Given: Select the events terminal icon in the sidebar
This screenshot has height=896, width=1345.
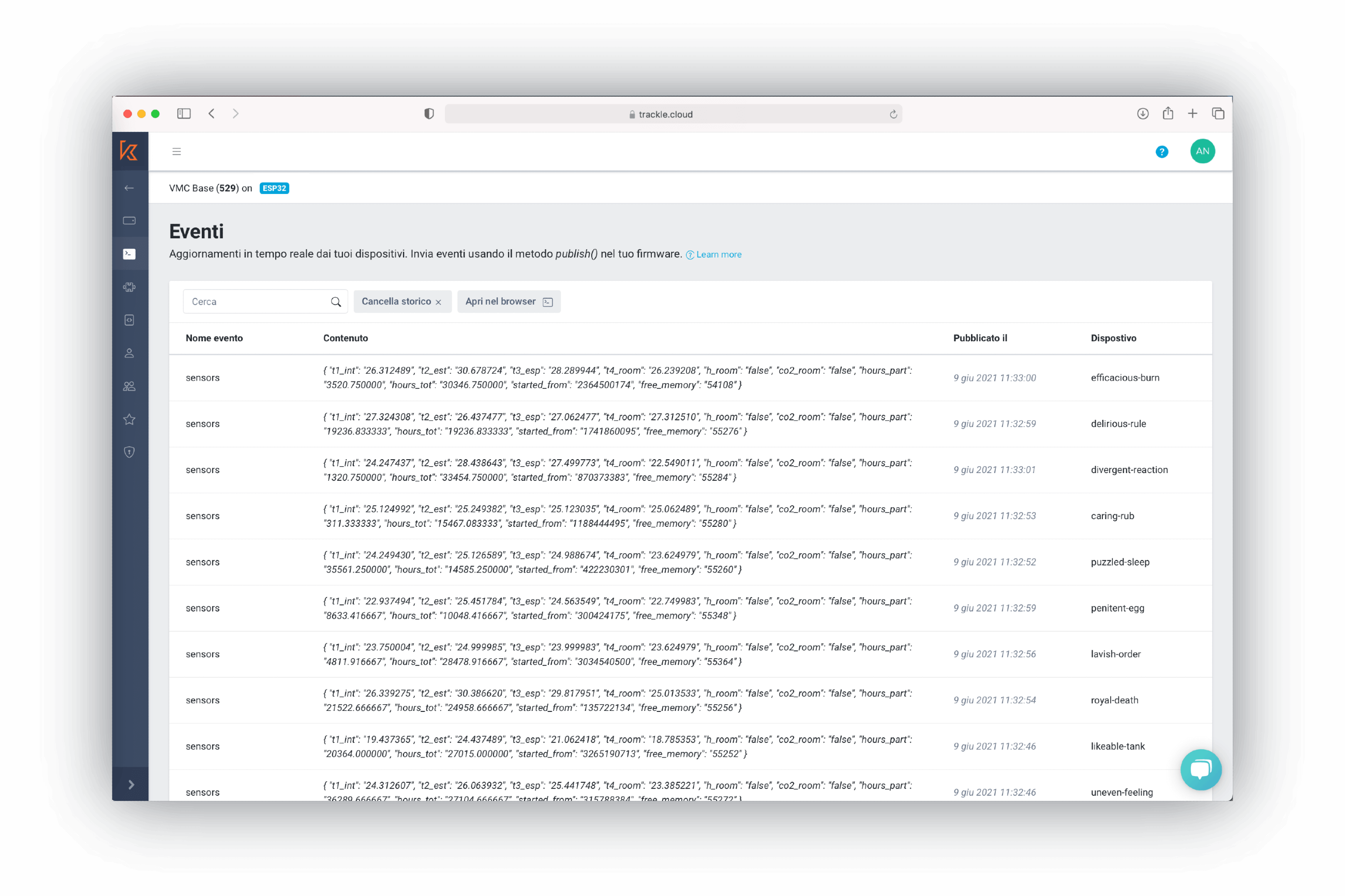Looking at the screenshot, I should pos(129,254).
